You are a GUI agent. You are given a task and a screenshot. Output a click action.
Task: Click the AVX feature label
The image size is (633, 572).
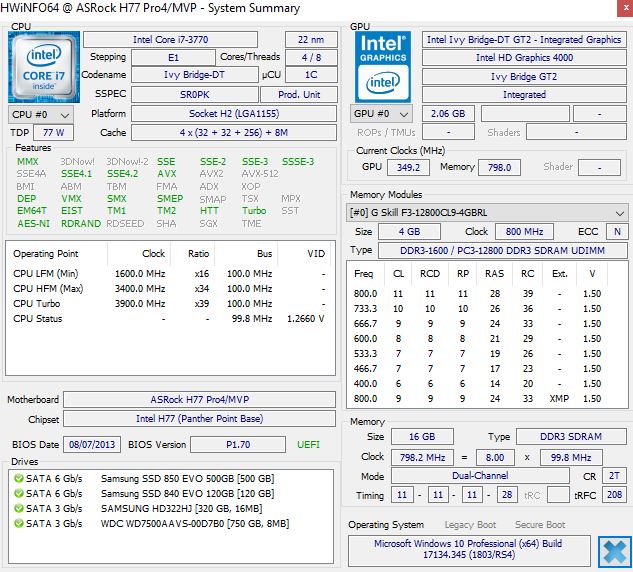pyautogui.click(x=167, y=174)
